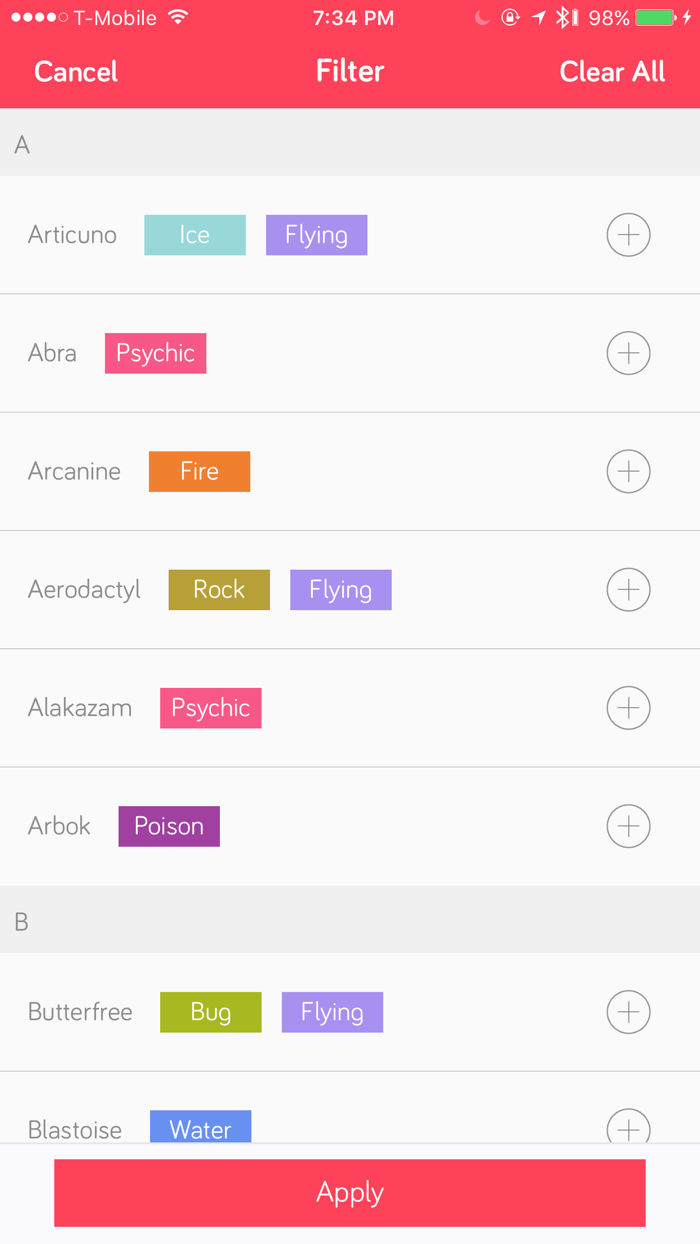Tap the Flying tag next to Butterfree

332,1012
